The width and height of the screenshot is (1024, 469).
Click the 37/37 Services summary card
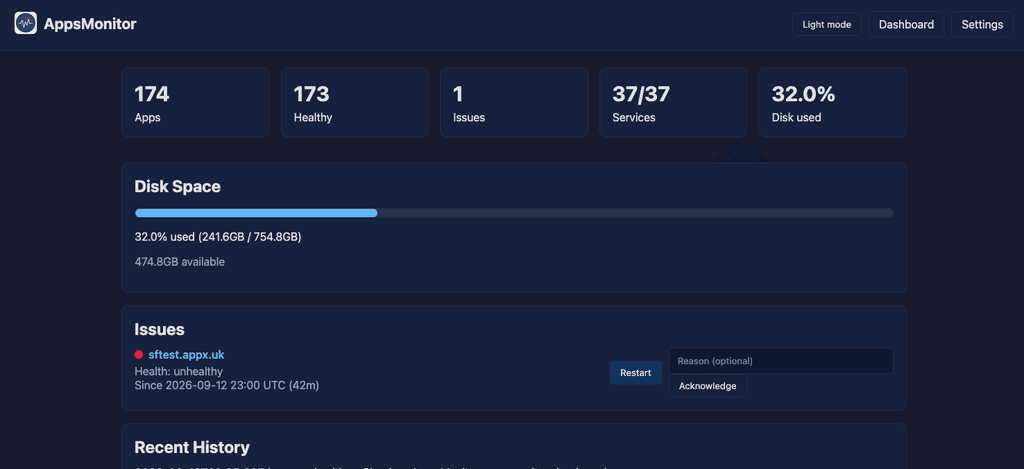point(673,103)
